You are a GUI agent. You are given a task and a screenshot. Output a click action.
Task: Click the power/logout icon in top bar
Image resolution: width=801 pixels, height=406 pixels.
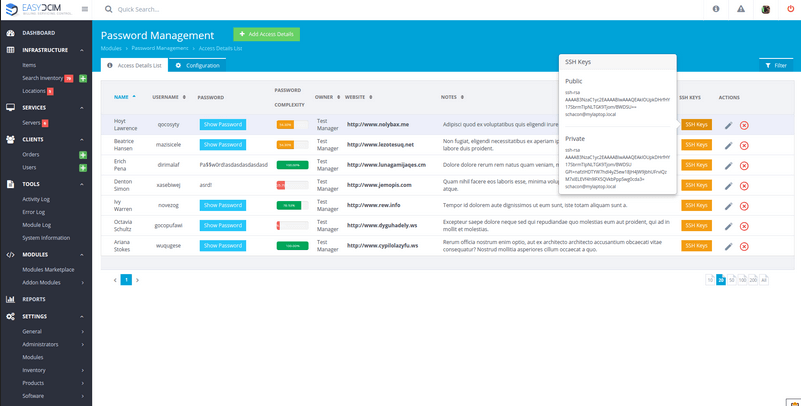point(791,9)
